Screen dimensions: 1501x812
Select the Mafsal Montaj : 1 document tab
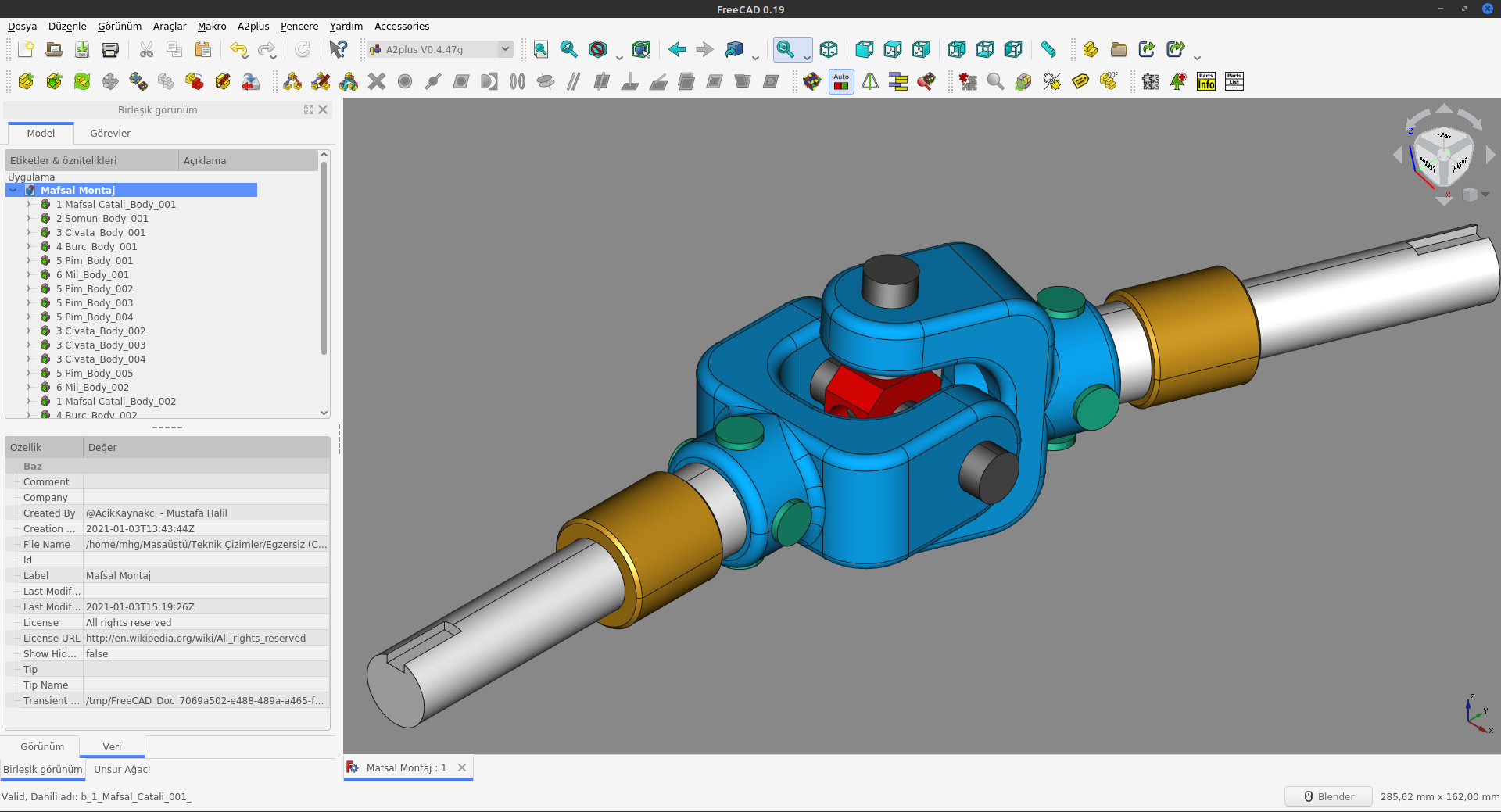[x=407, y=767]
